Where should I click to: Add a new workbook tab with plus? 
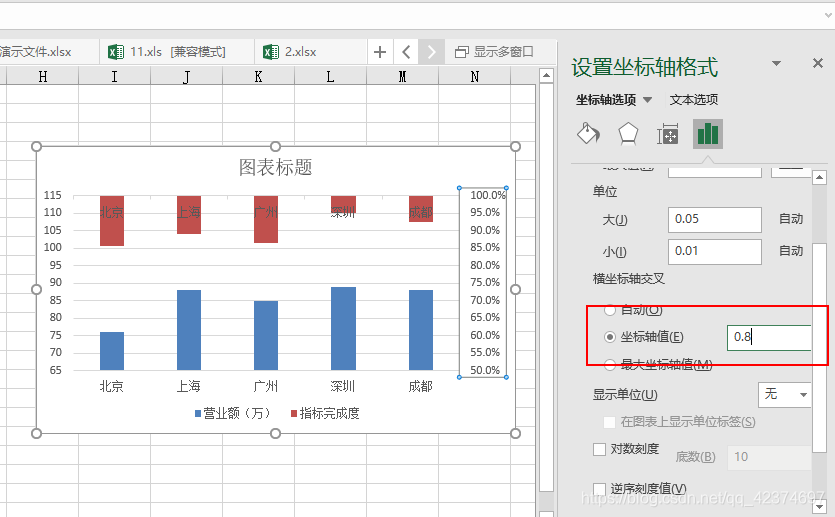point(380,52)
